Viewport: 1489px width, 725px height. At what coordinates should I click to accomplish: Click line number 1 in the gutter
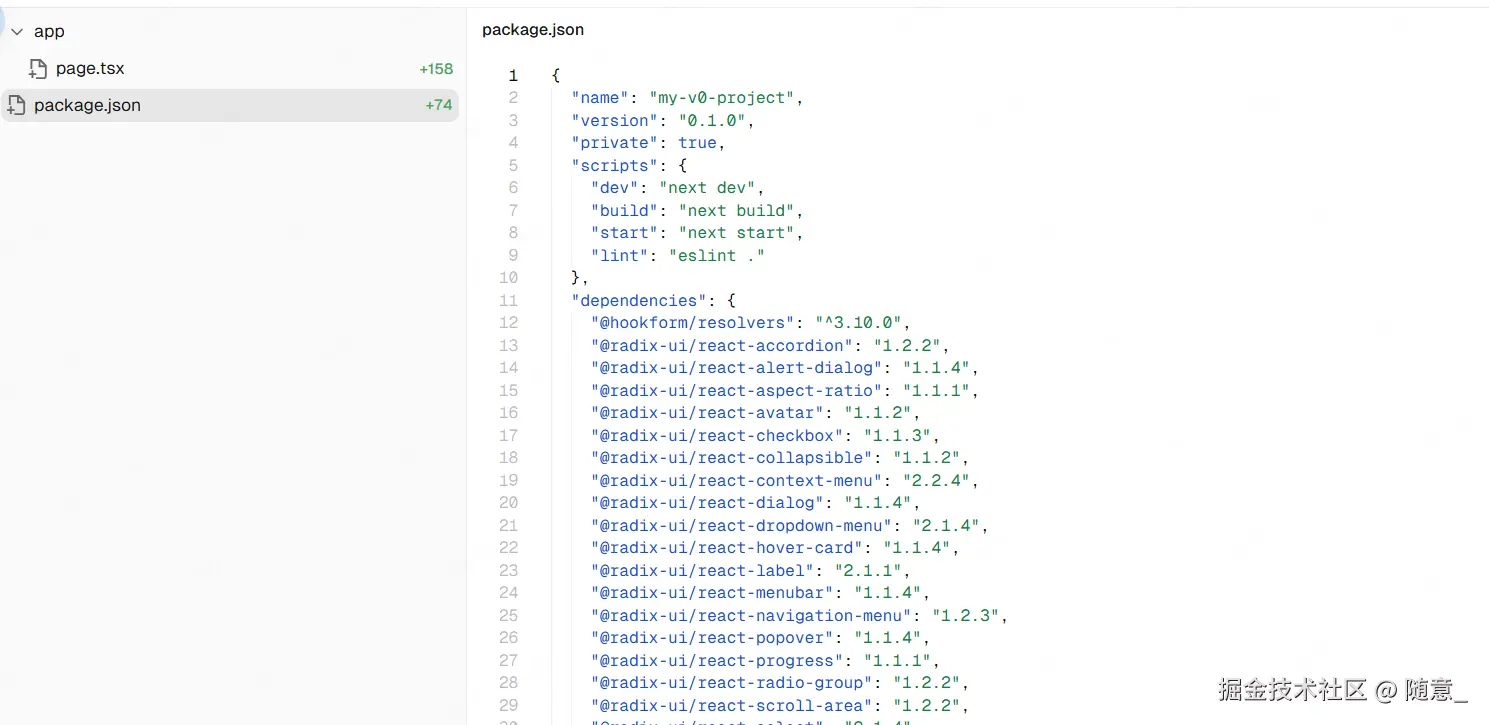513,76
